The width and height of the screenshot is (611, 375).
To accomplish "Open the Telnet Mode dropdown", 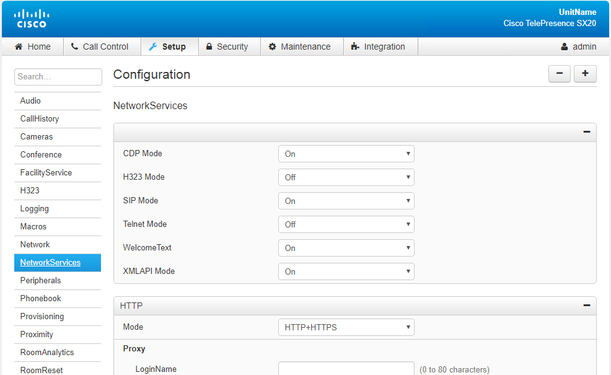I will 346,225.
